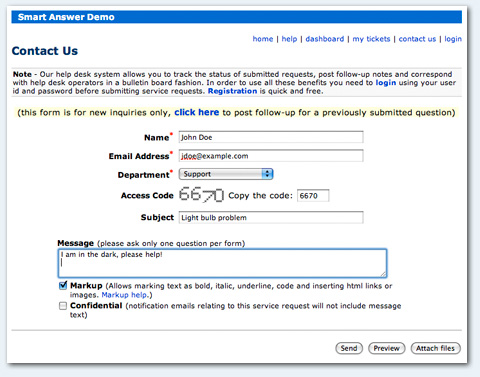Viewport: 480px width, 377px height.
Task: Grab the message textarea resize handle
Action: tap(383, 274)
